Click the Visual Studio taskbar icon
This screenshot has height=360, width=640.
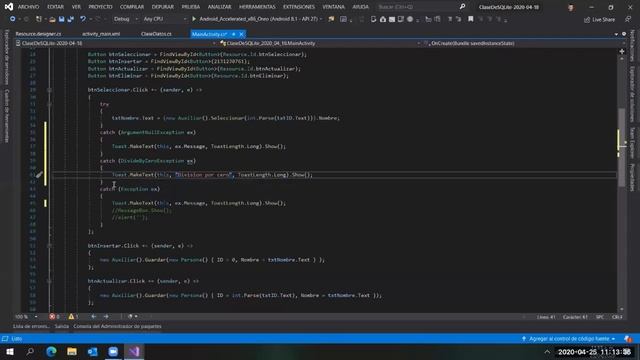(x=134, y=352)
